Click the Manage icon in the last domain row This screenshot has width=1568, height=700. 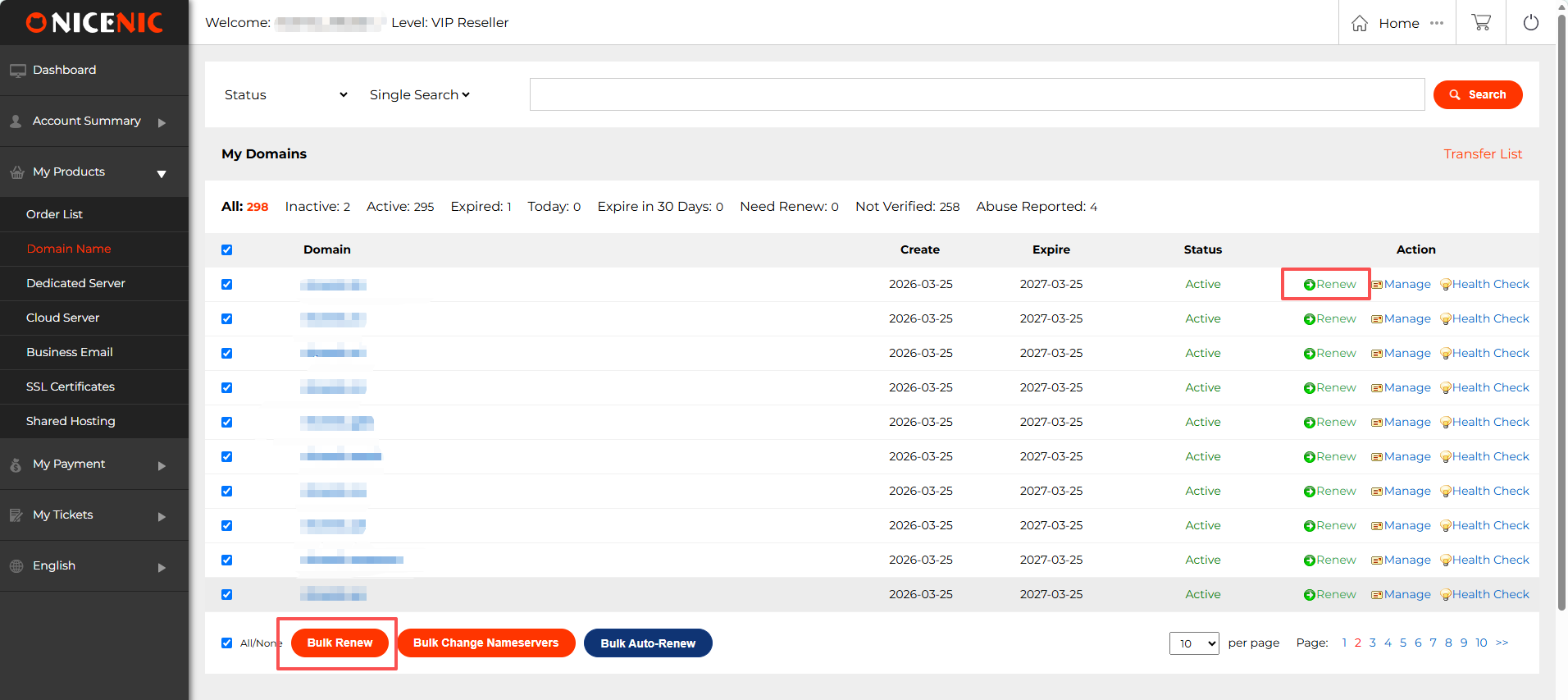(1378, 595)
